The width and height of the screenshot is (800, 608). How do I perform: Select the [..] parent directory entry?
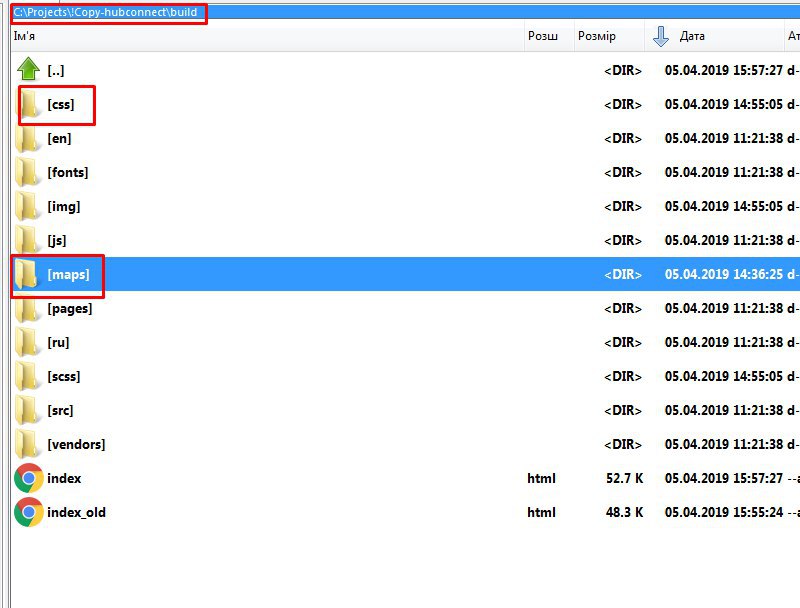coord(56,70)
